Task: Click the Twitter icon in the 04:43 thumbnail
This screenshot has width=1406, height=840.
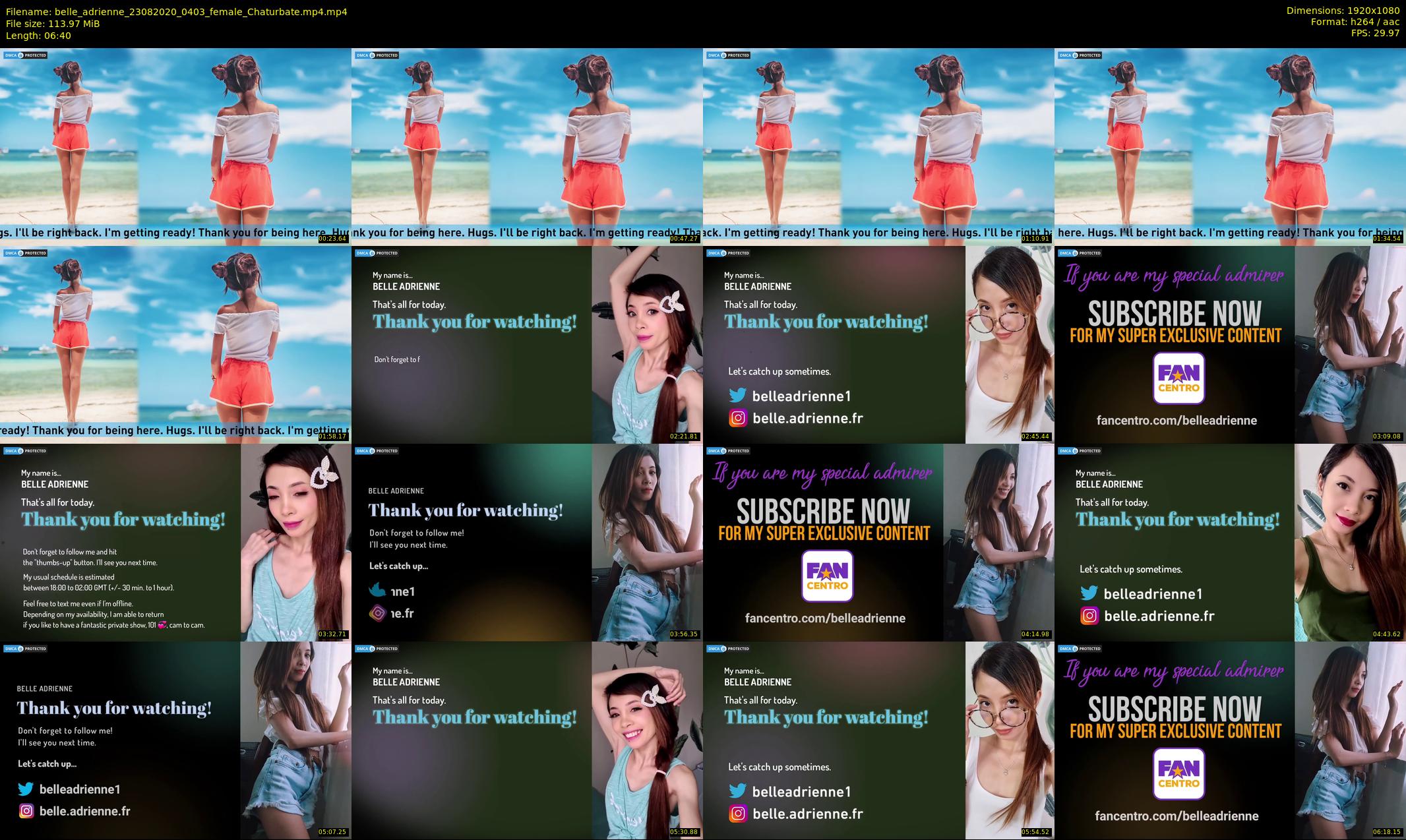Action: point(1089,593)
